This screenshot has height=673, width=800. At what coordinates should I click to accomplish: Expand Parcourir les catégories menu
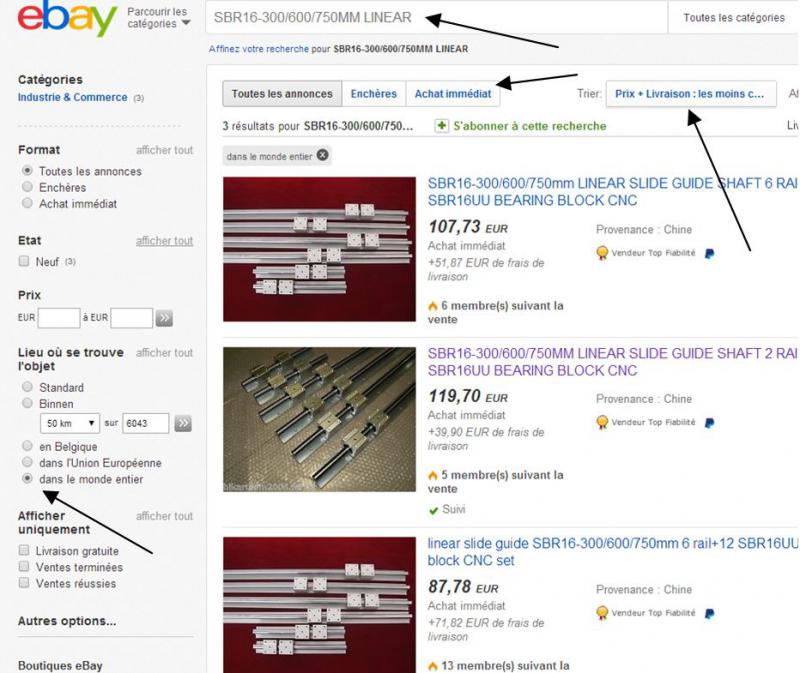pyautogui.click(x=159, y=18)
